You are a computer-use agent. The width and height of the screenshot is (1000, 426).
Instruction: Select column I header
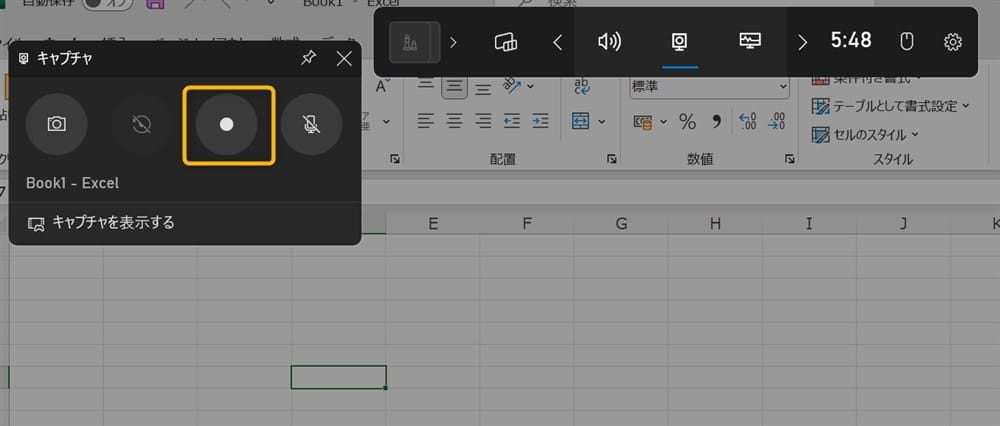[x=809, y=223]
